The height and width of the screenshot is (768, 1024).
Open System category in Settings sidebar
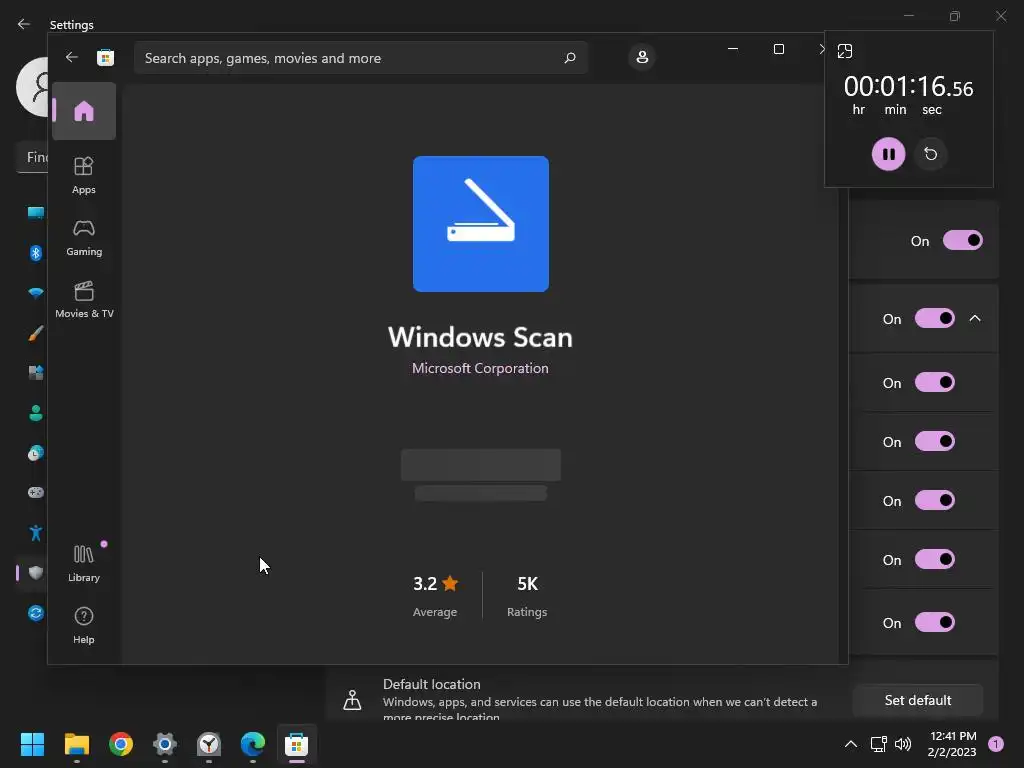35,213
